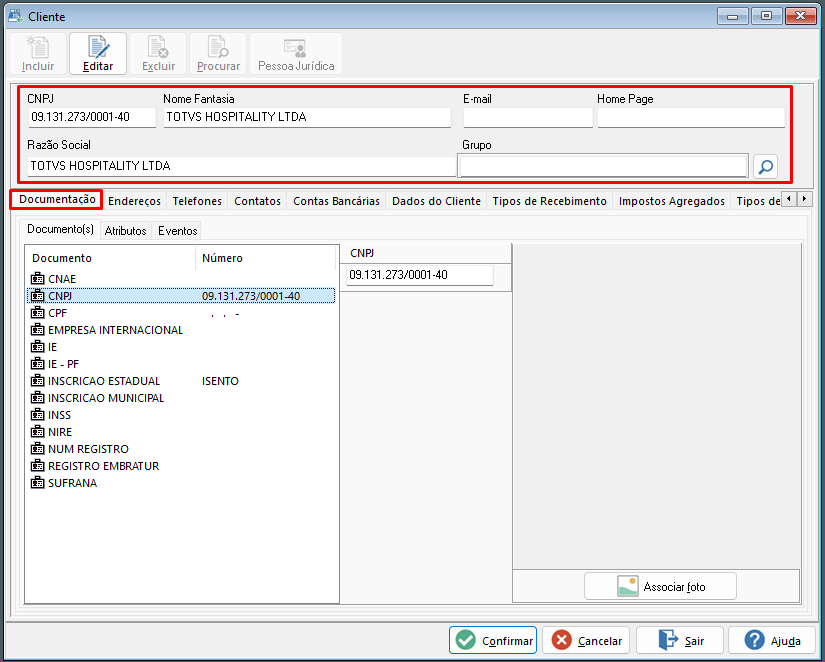Open the Documentação tab
The height and width of the screenshot is (662, 825).
point(57,199)
